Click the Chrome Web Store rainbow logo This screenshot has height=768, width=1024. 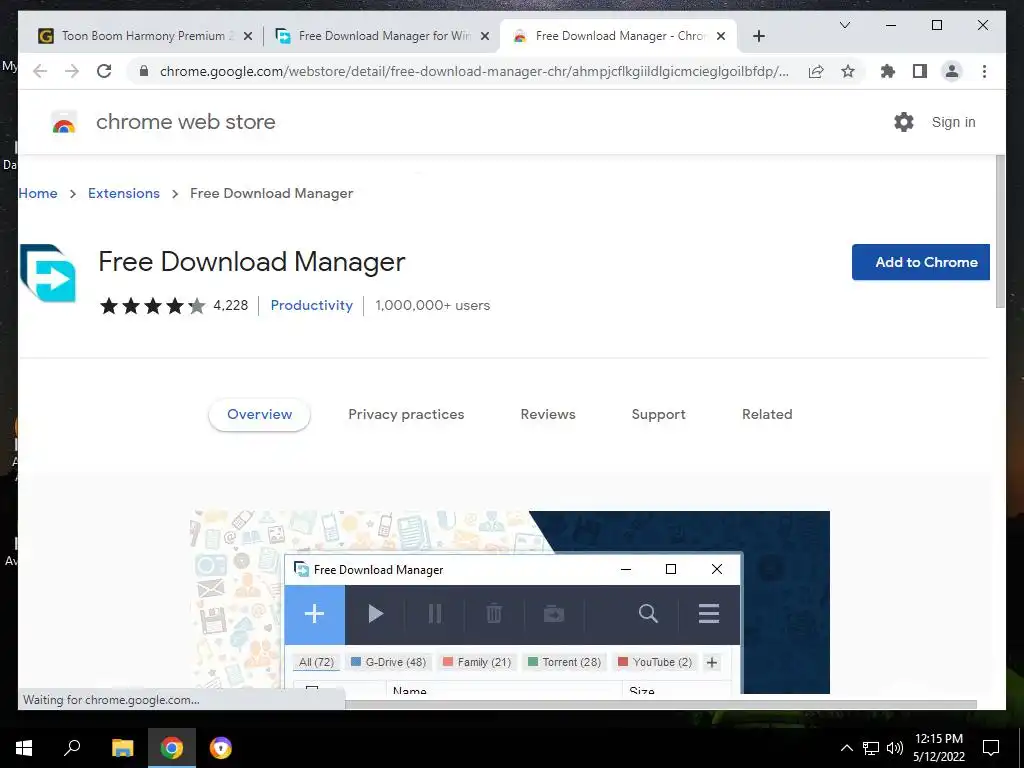pyautogui.click(x=64, y=123)
